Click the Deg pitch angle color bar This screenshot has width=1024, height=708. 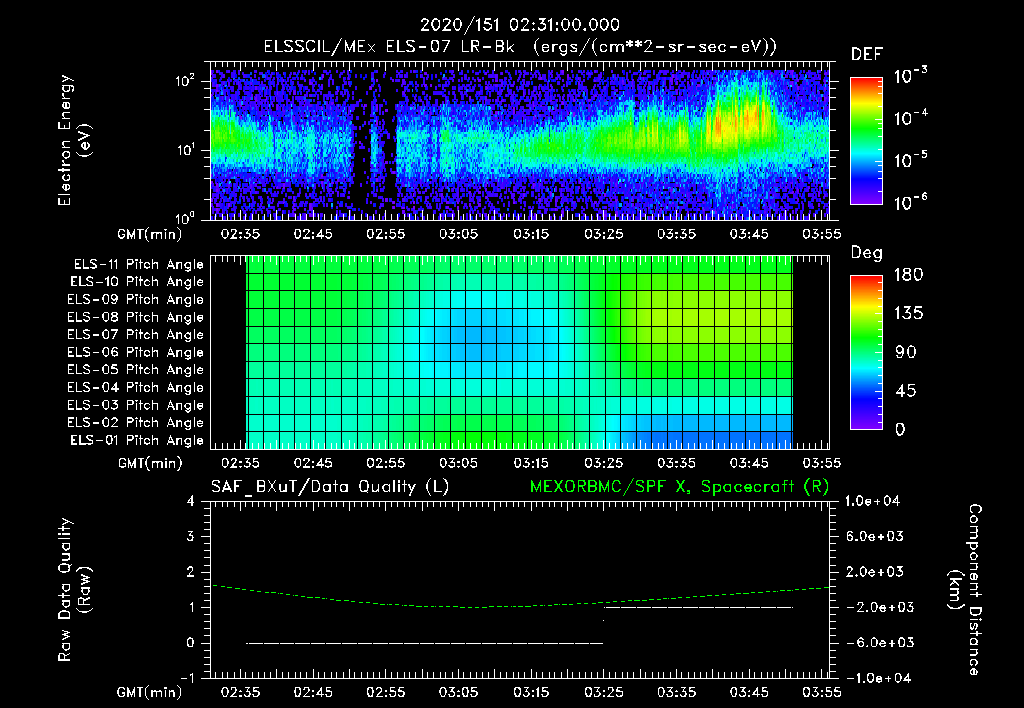(x=866, y=352)
